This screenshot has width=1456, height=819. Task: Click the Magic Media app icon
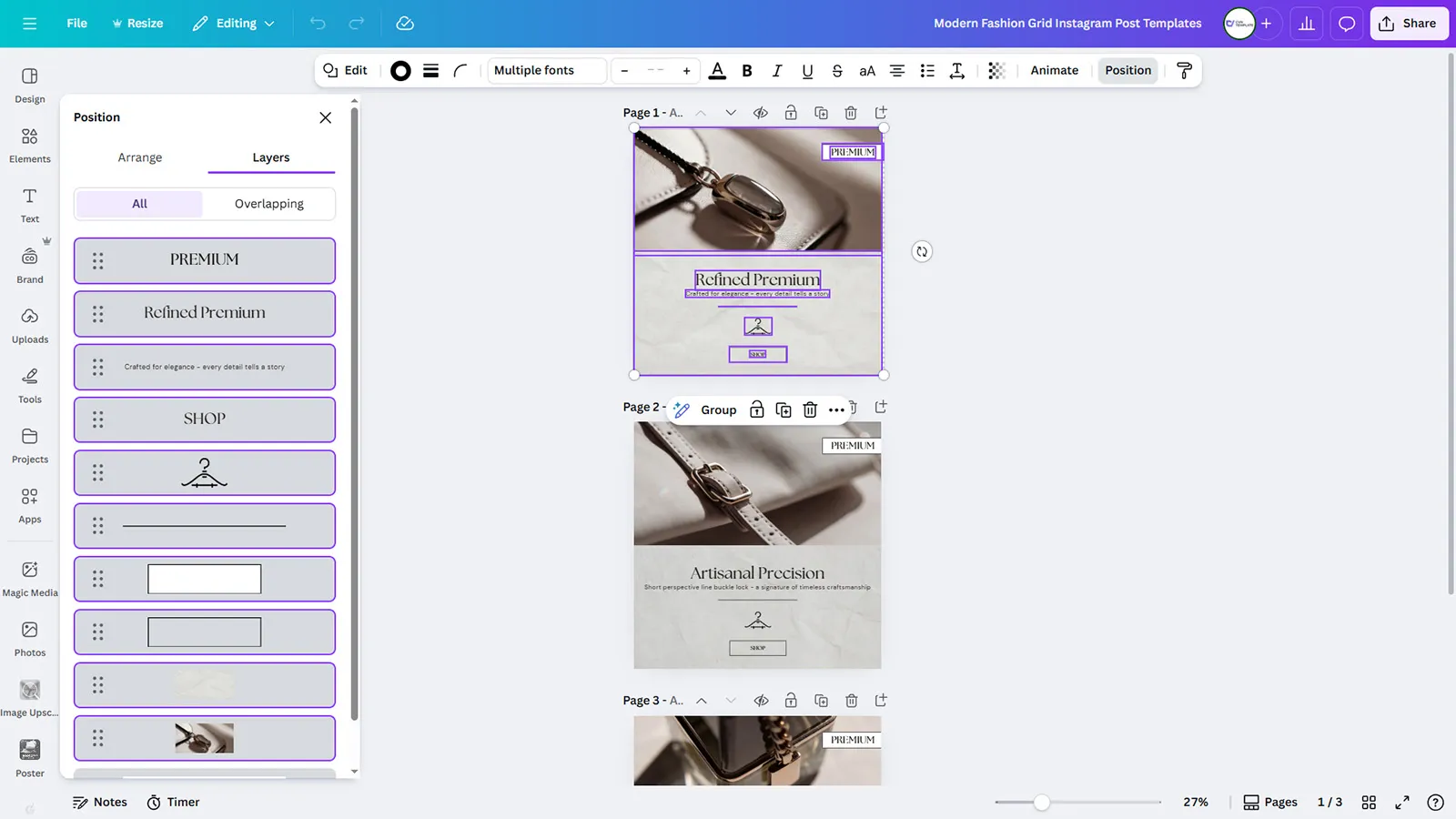click(30, 578)
